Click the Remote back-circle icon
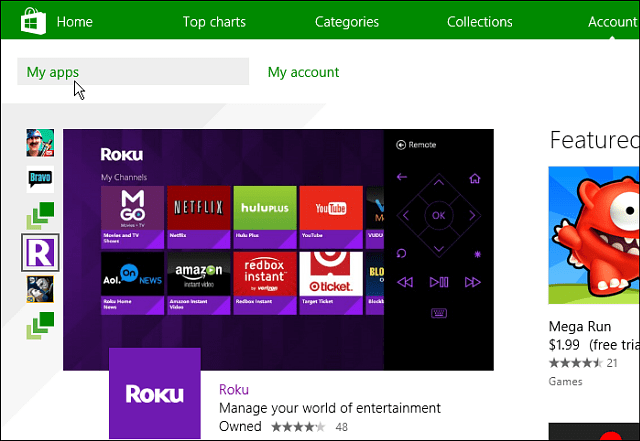This screenshot has height=441, width=640. (x=401, y=145)
